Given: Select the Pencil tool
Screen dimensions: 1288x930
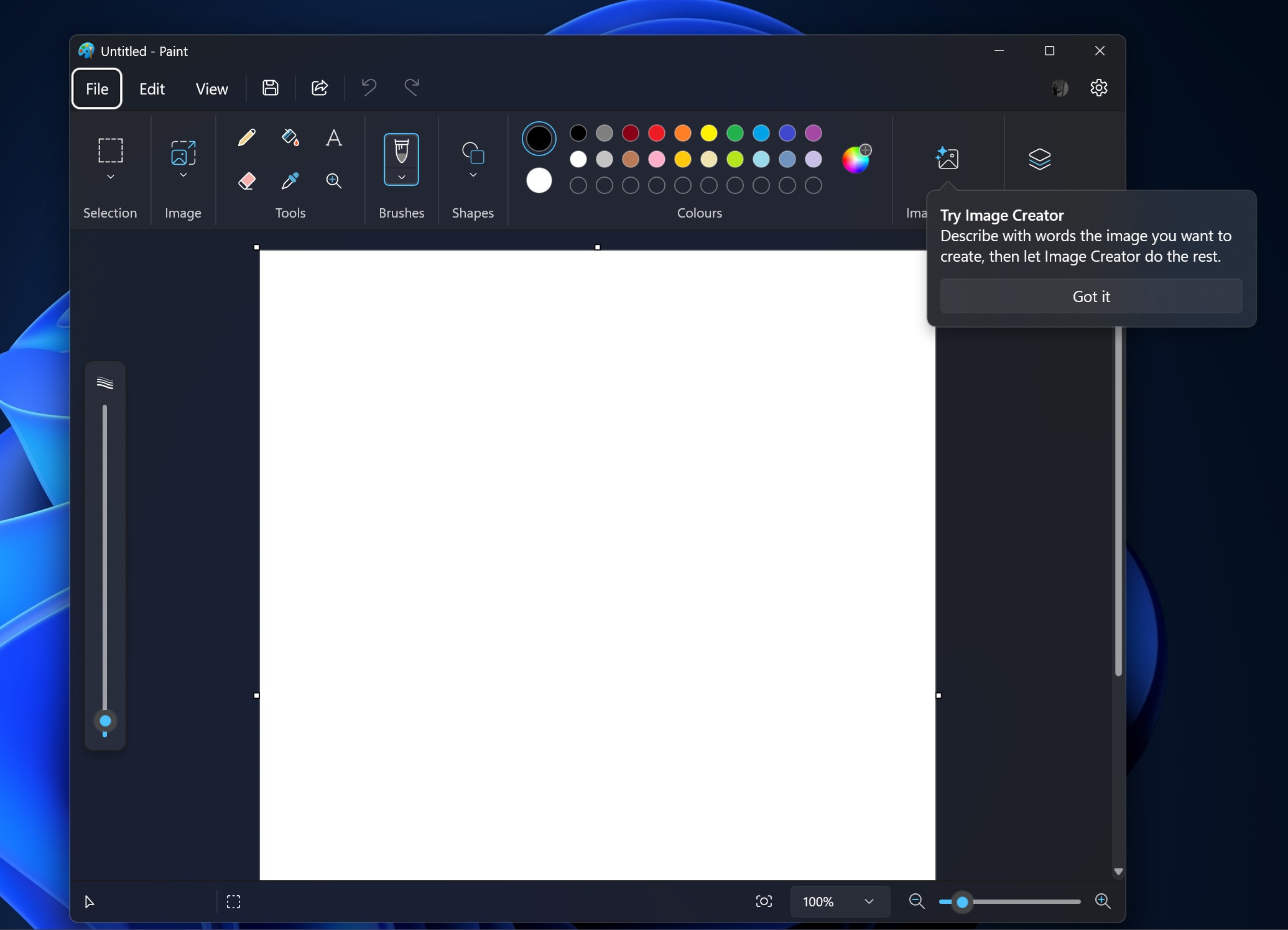Looking at the screenshot, I should pyautogui.click(x=246, y=137).
